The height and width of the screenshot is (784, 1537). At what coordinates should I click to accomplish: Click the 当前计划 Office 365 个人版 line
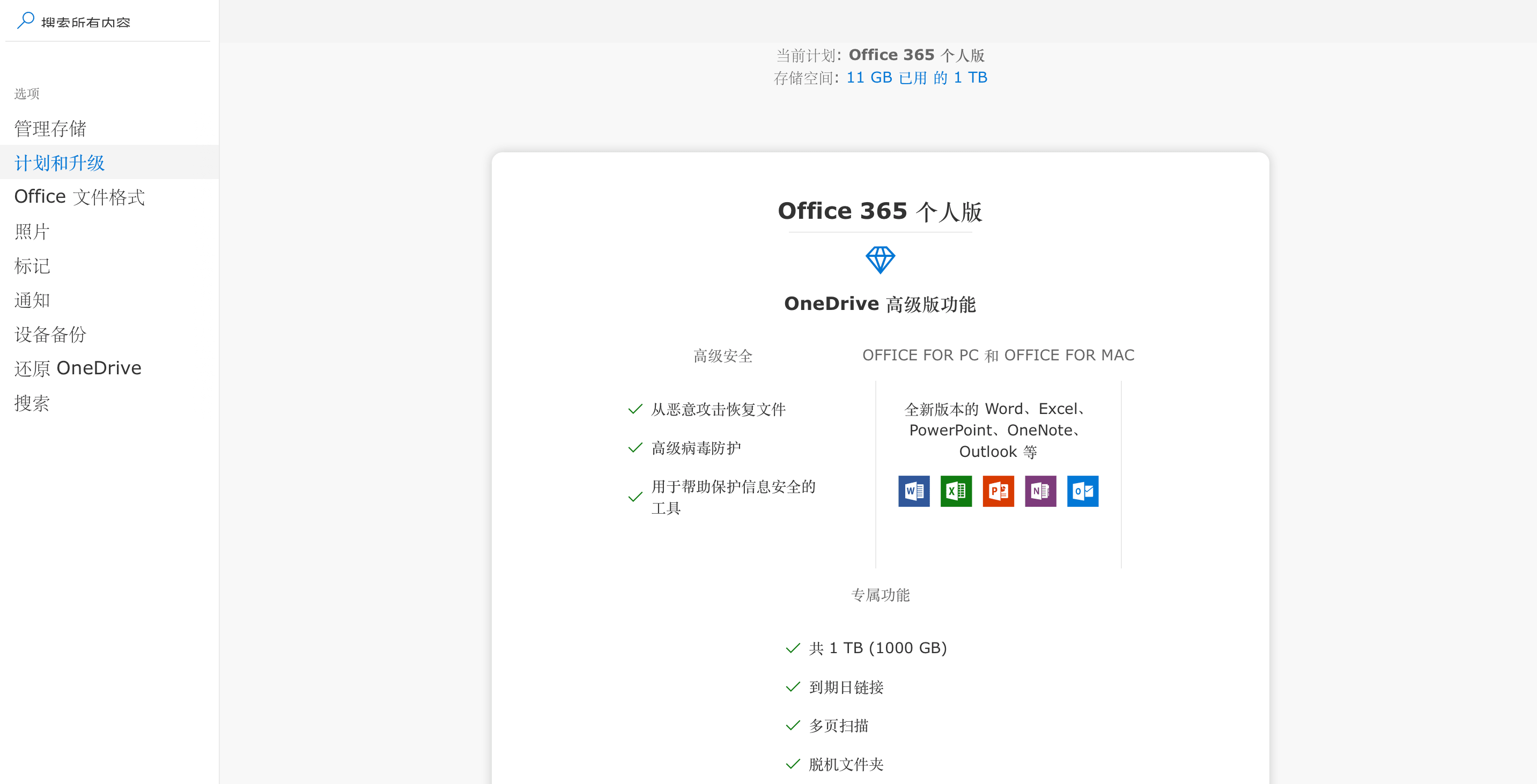tap(880, 55)
